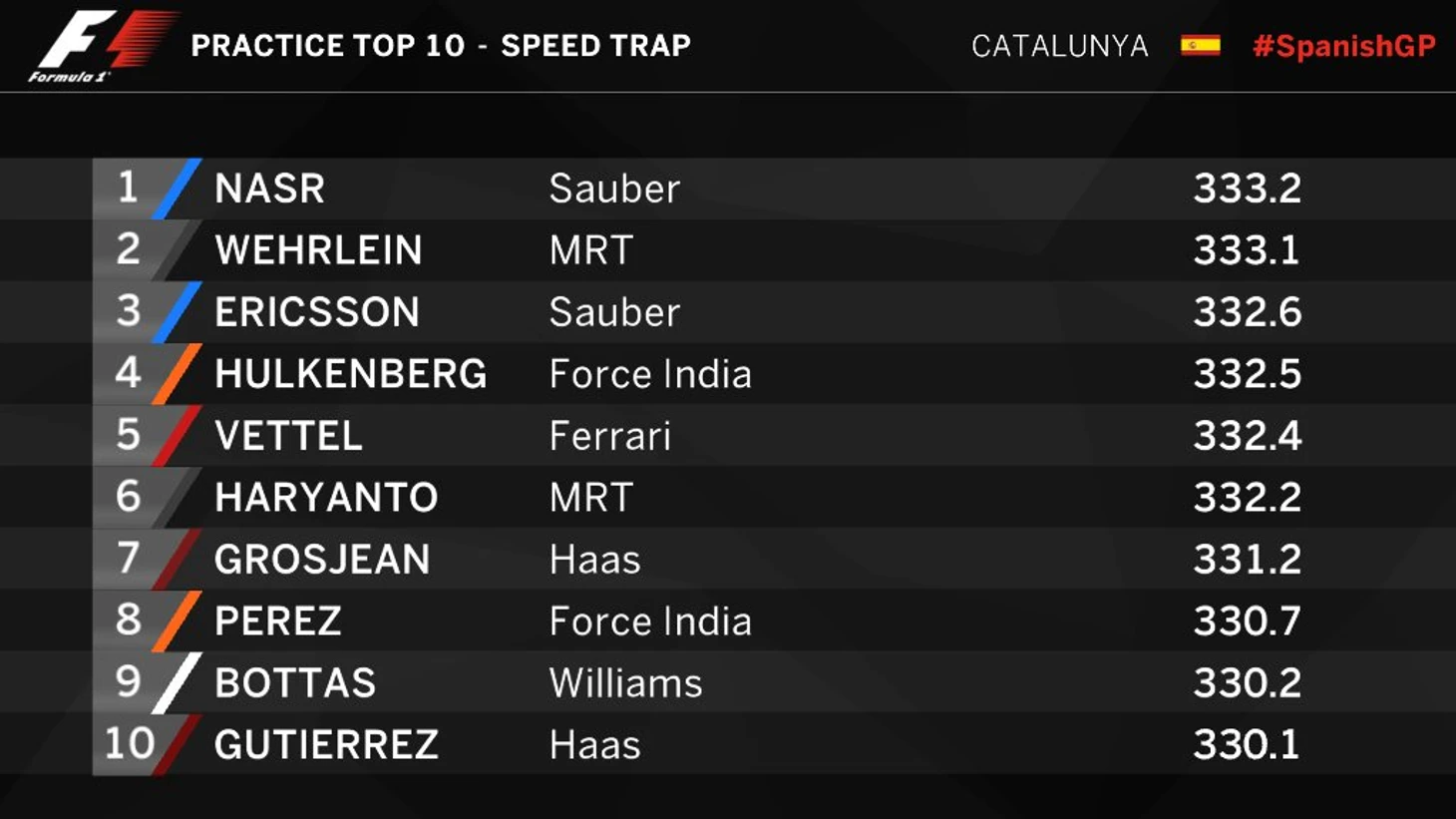The image size is (1456, 819).
Task: Open the #SpanishGP hashtag
Action: (1344, 46)
